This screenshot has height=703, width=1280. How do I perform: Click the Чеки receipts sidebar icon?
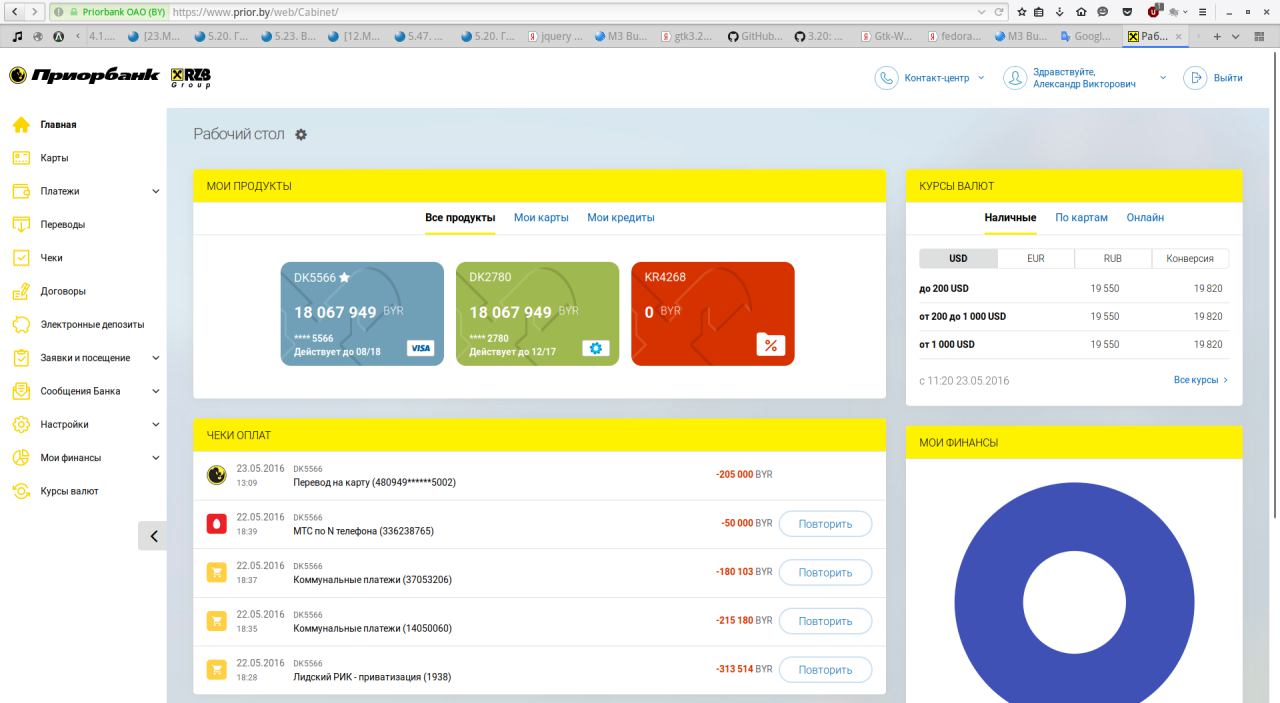20,258
